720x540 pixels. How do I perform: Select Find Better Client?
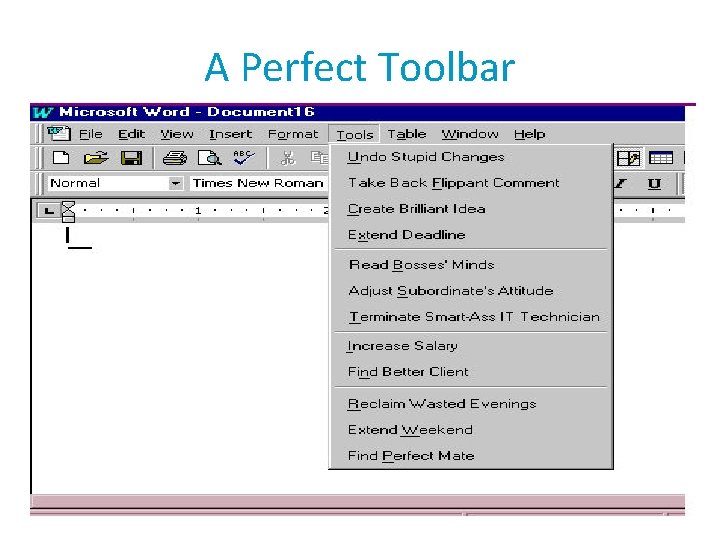471,371
